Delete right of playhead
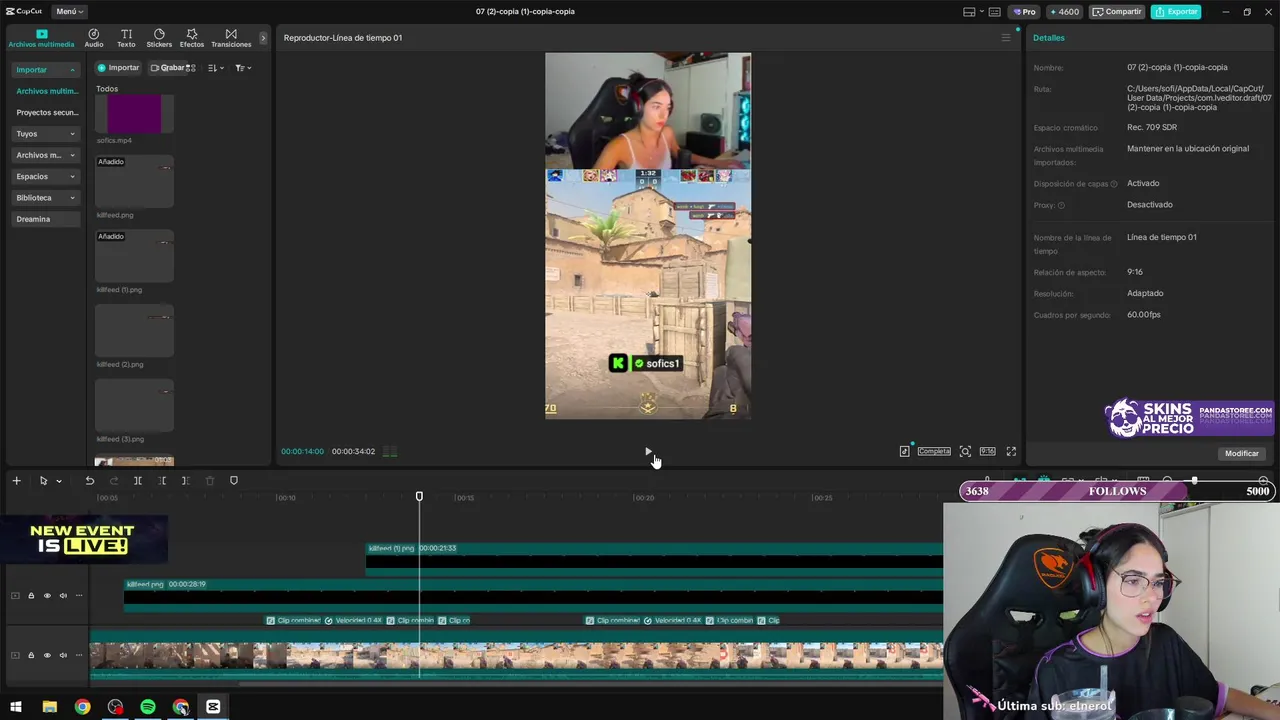 (185, 481)
